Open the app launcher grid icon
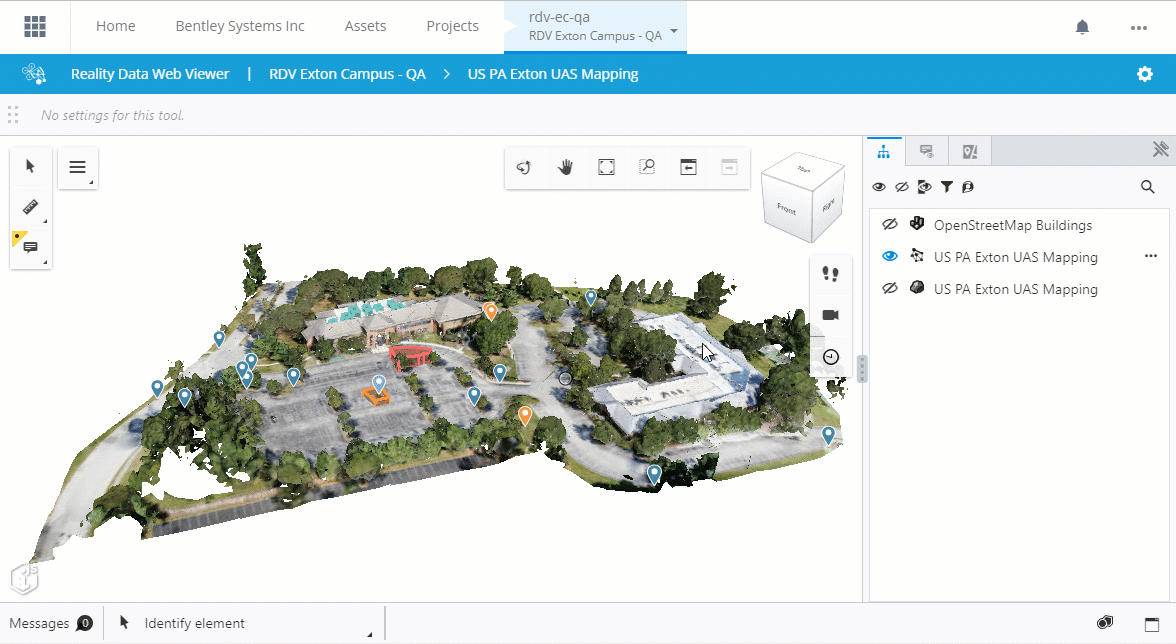Screen dimensions: 1176x644 coord(34,26)
